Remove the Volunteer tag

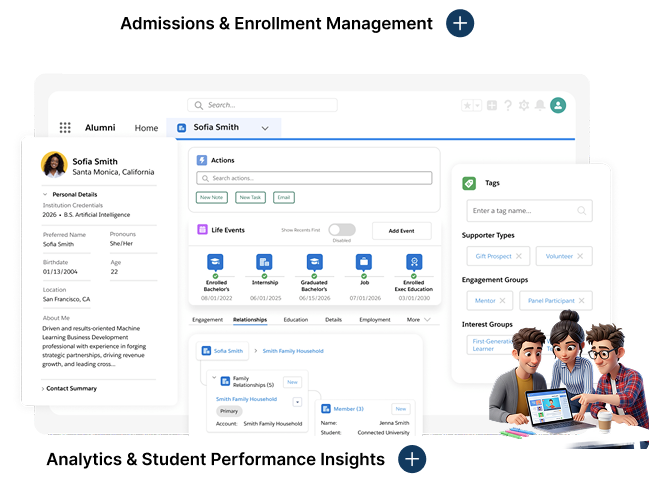580,256
